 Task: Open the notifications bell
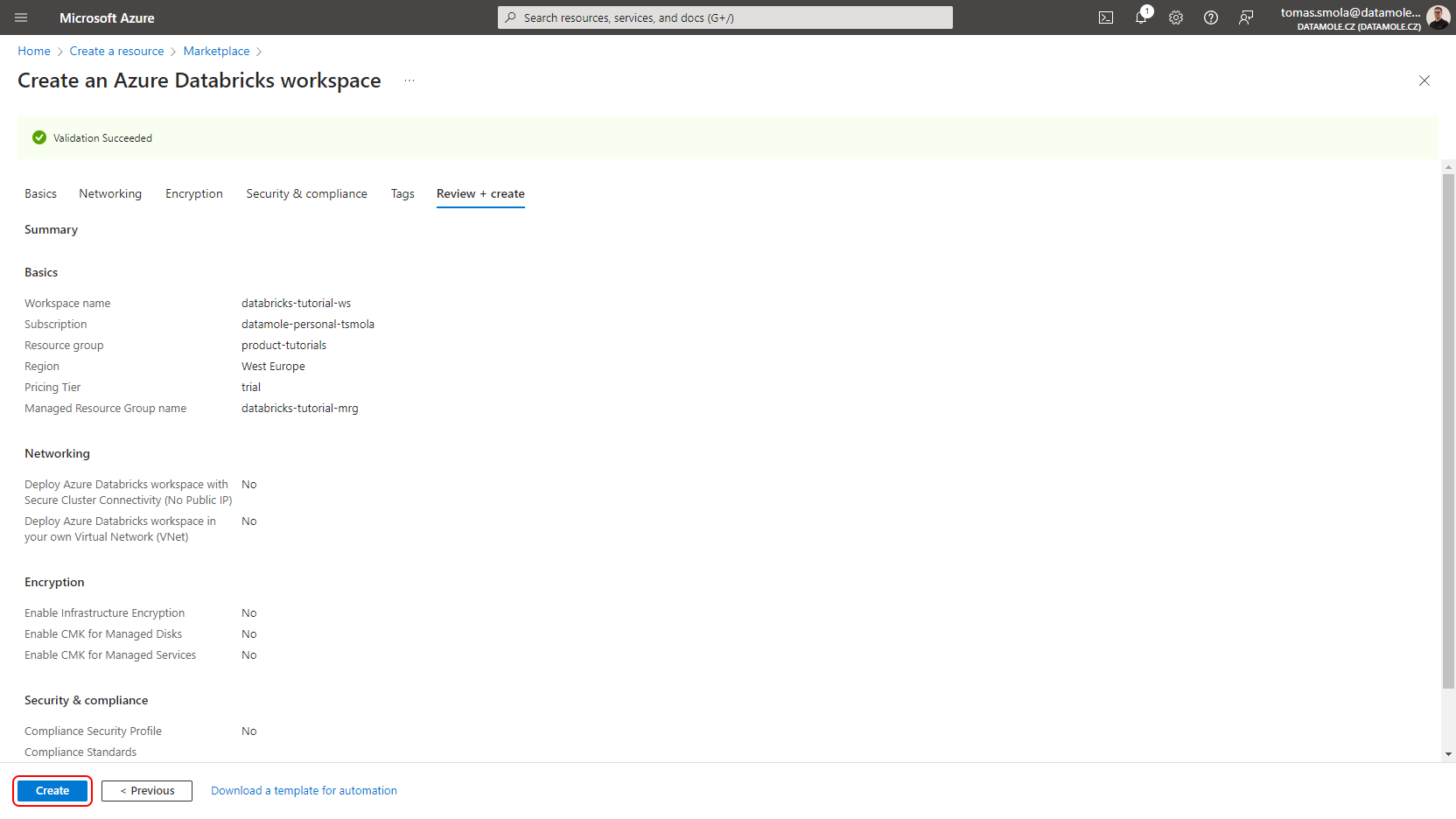coord(1141,17)
